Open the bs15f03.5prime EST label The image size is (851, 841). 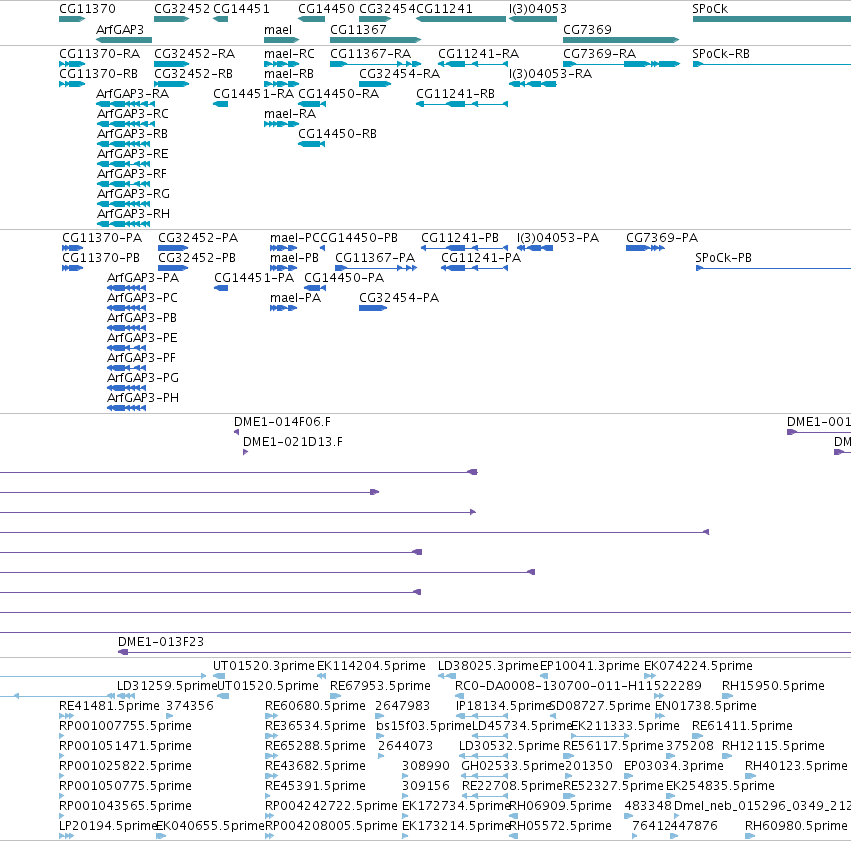[x=423, y=727]
